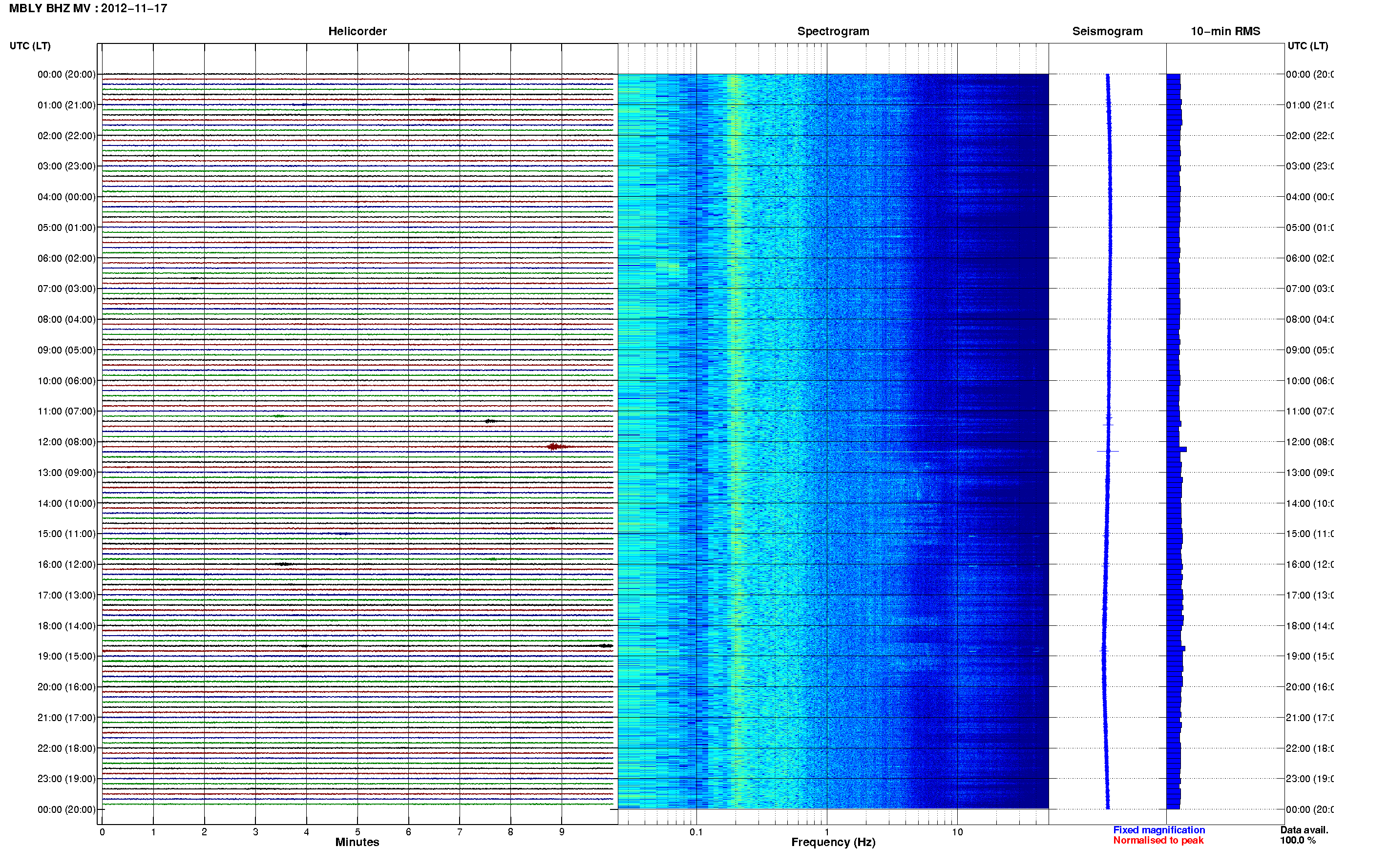The image size is (1389, 868).
Task: Click the 0.1 frequency tick label
Action: (x=696, y=832)
